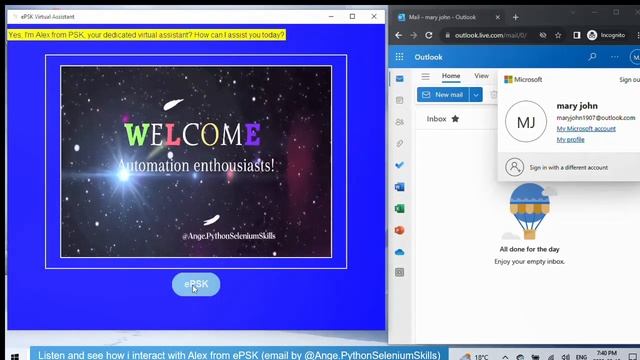Click the tracking-blocked eye icon in address bar
Viewport: 640px width, 360px height.
click(x=543, y=36)
